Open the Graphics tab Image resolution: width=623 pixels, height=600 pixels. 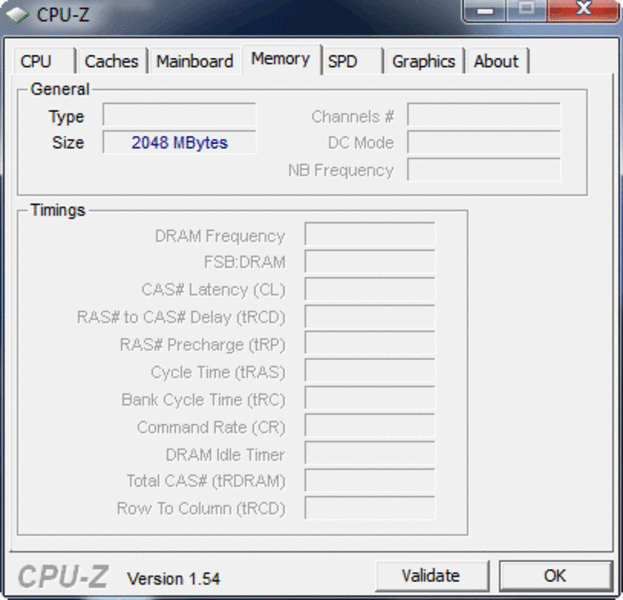(424, 61)
